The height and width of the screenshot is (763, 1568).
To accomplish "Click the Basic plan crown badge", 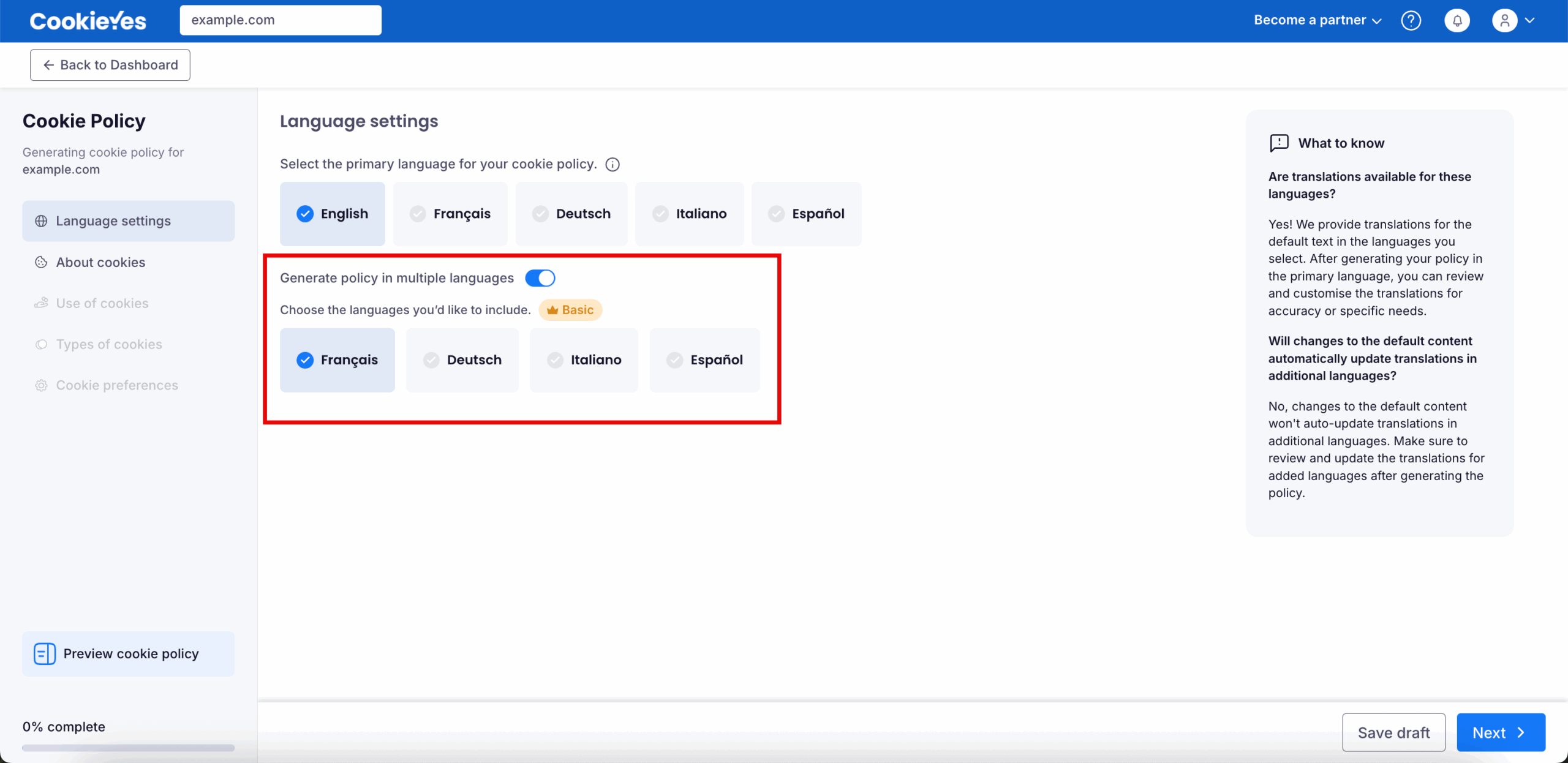I will pyautogui.click(x=570, y=310).
